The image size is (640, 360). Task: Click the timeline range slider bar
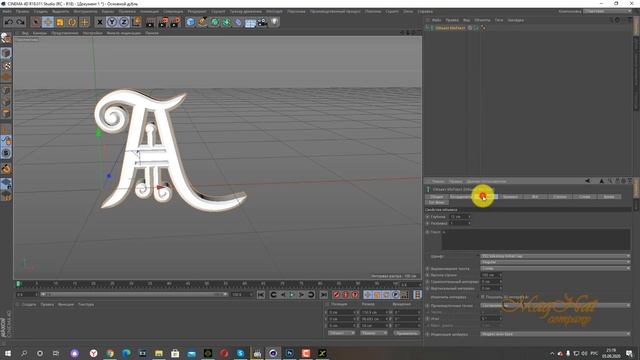coord(134,294)
